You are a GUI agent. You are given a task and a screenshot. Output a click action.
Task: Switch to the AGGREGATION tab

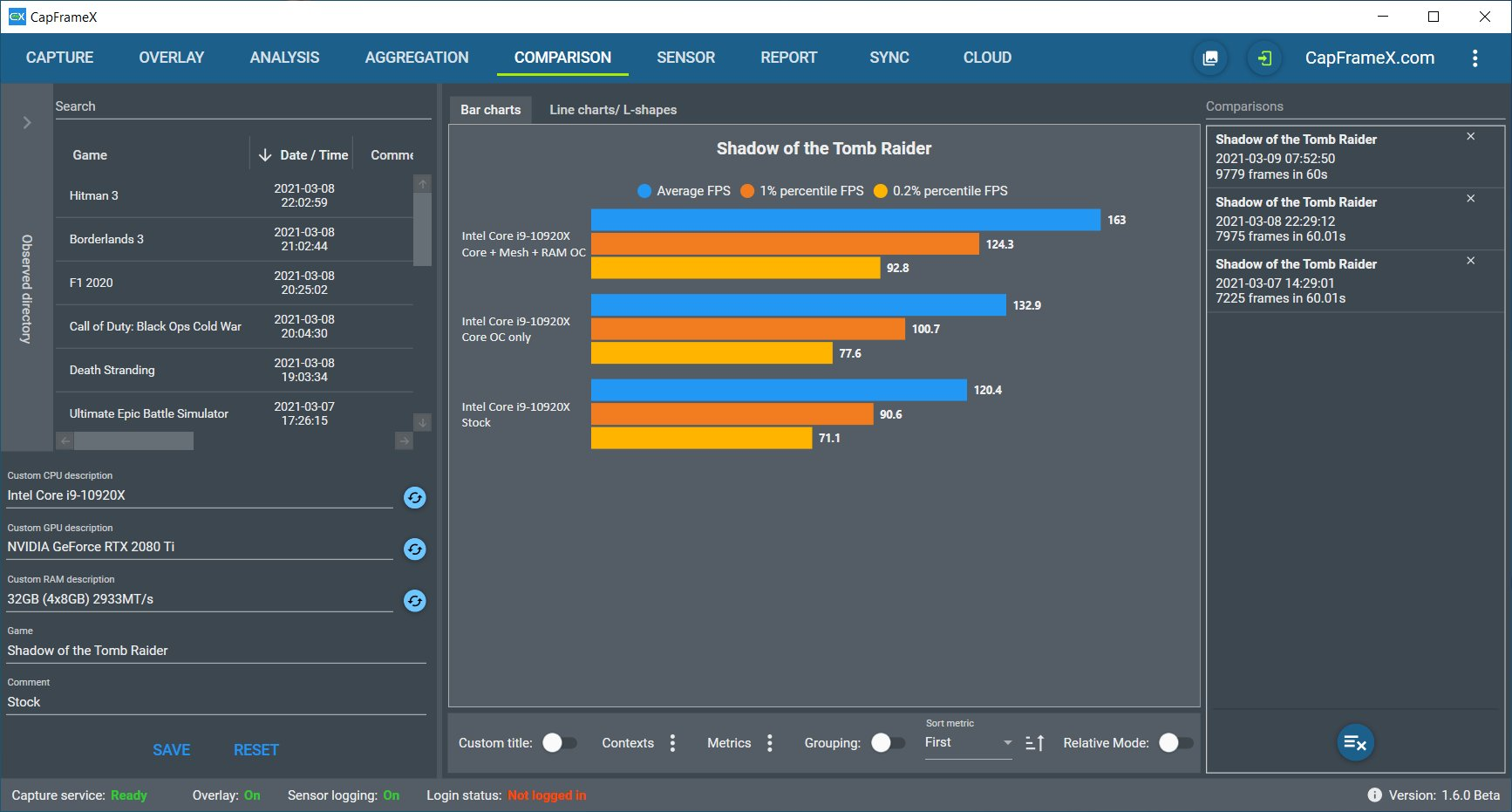[x=417, y=58]
